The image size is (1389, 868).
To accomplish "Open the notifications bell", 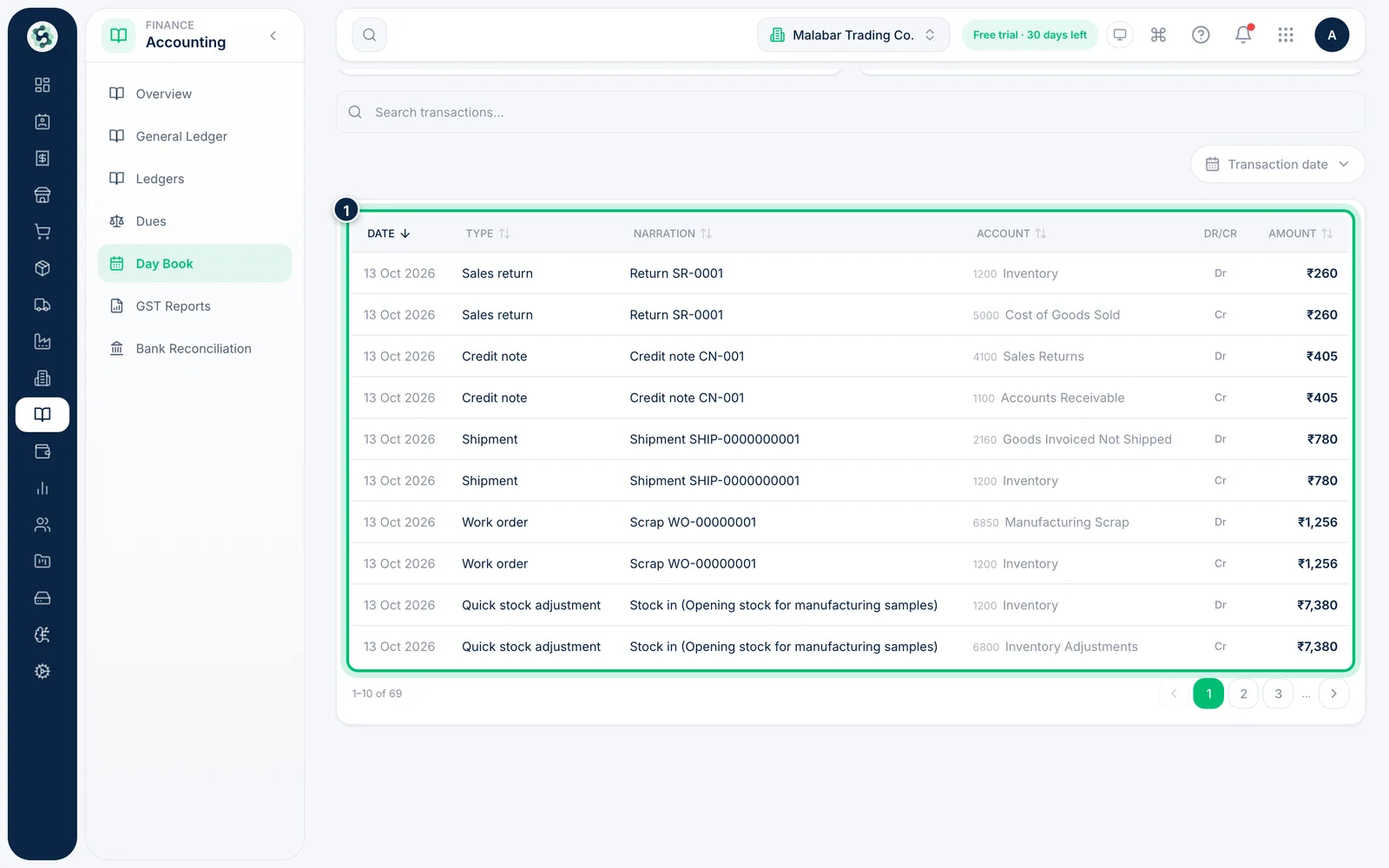I will 1243,35.
